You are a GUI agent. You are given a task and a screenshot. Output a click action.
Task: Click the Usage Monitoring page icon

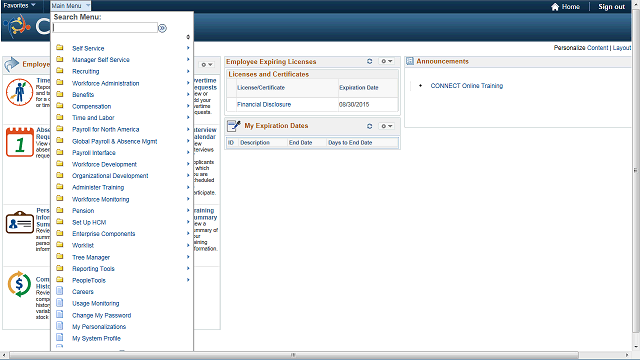click(x=60, y=303)
